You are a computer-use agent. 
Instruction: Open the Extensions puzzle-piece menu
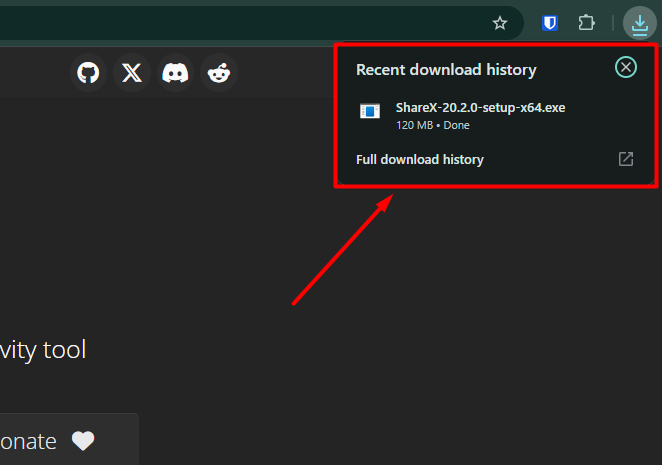click(x=586, y=23)
